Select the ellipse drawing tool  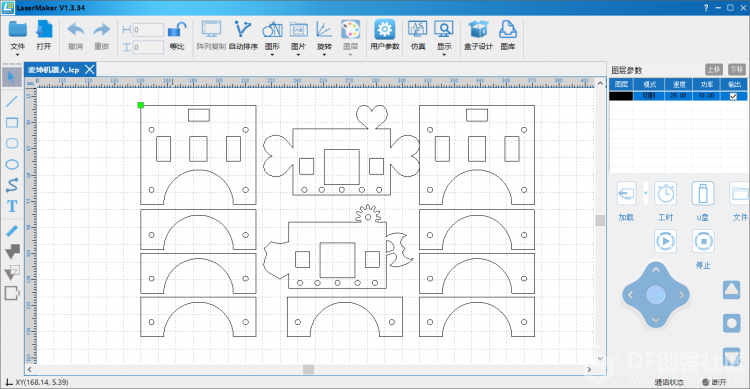point(12,165)
